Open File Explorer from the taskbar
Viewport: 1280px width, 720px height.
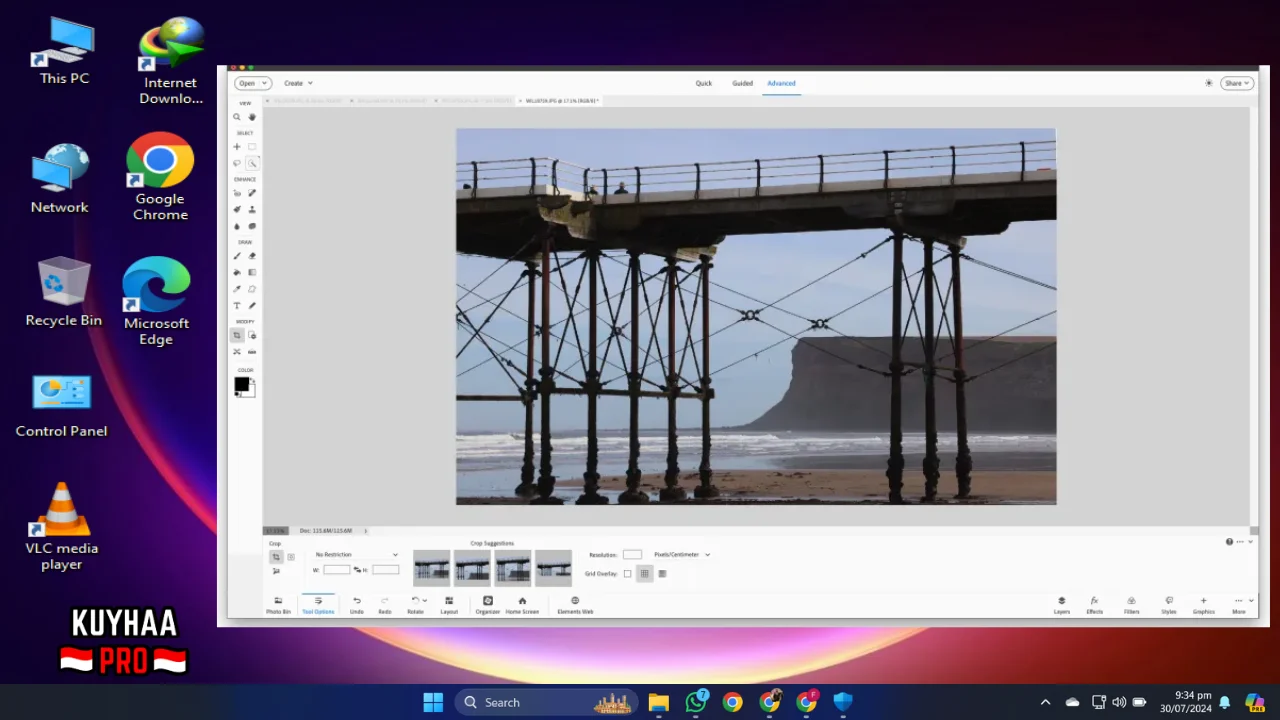point(658,702)
